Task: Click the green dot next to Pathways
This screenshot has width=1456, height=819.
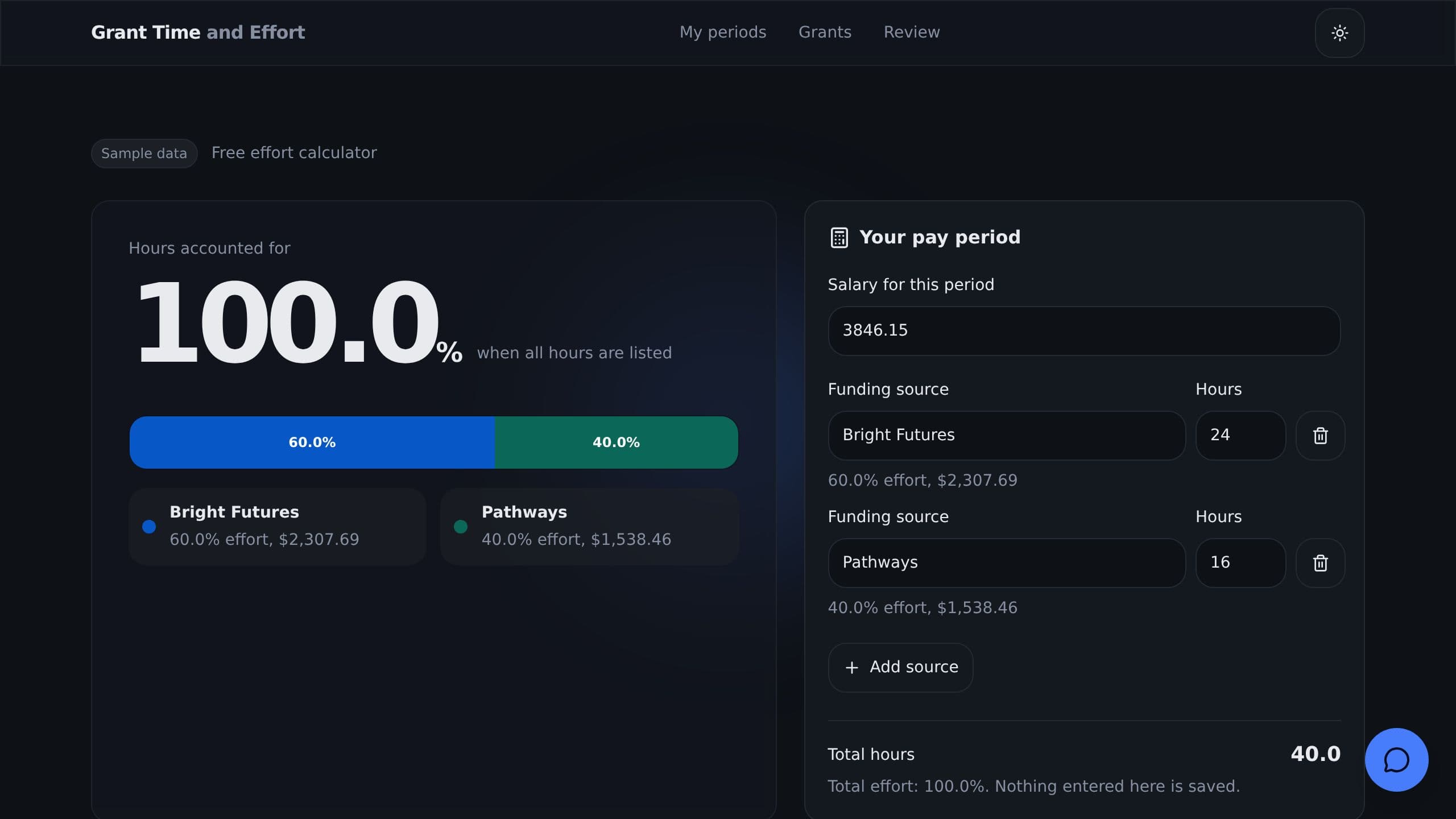Action: coord(461,527)
